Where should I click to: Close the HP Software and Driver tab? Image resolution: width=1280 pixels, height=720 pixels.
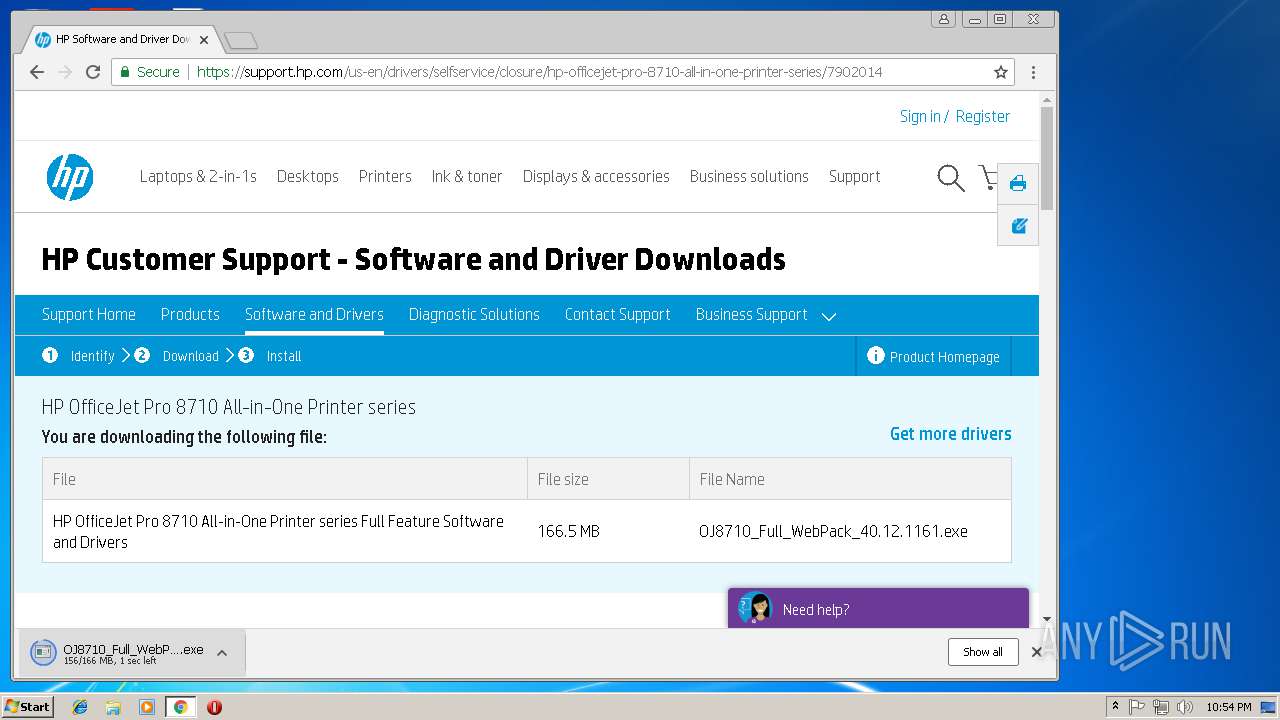204,40
